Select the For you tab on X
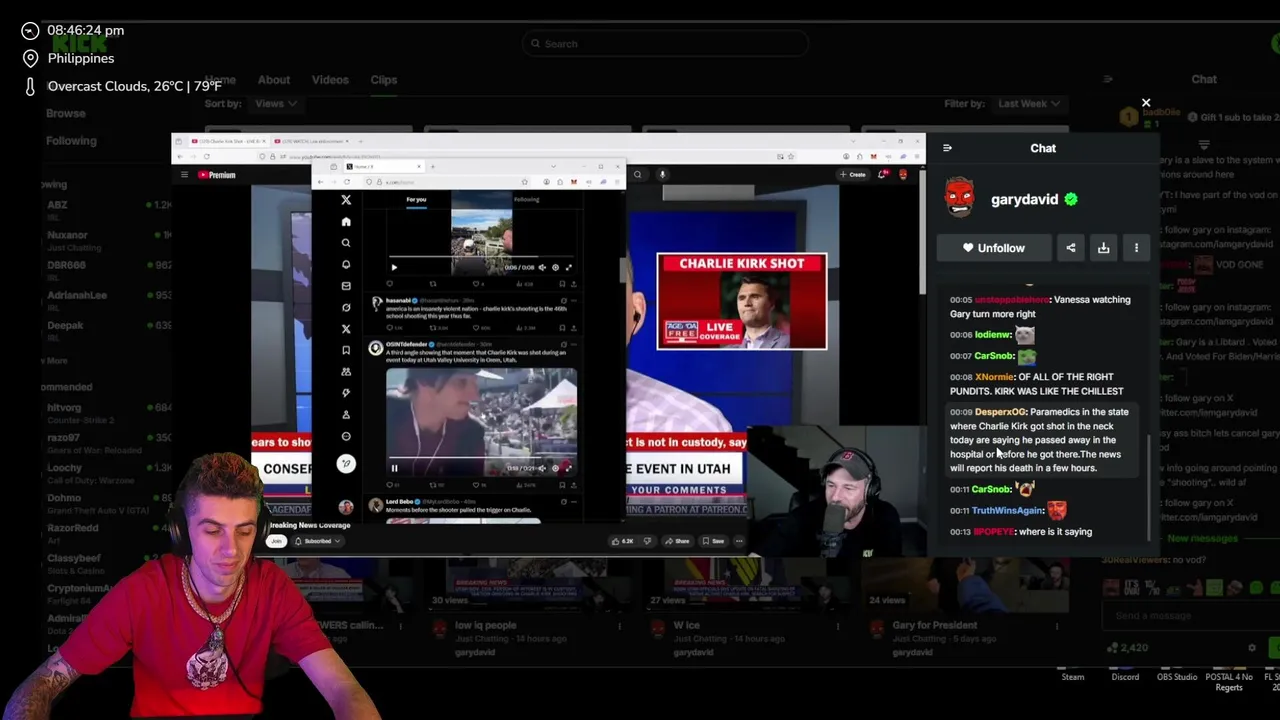 (x=416, y=199)
